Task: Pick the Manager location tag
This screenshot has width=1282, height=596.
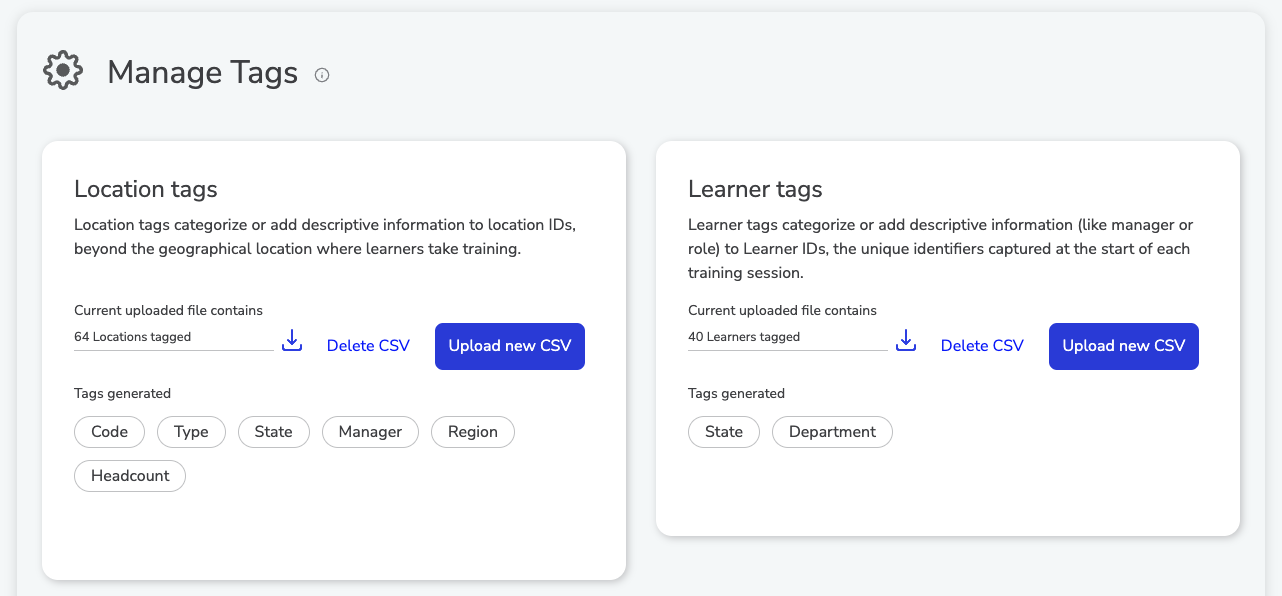Action: point(370,432)
